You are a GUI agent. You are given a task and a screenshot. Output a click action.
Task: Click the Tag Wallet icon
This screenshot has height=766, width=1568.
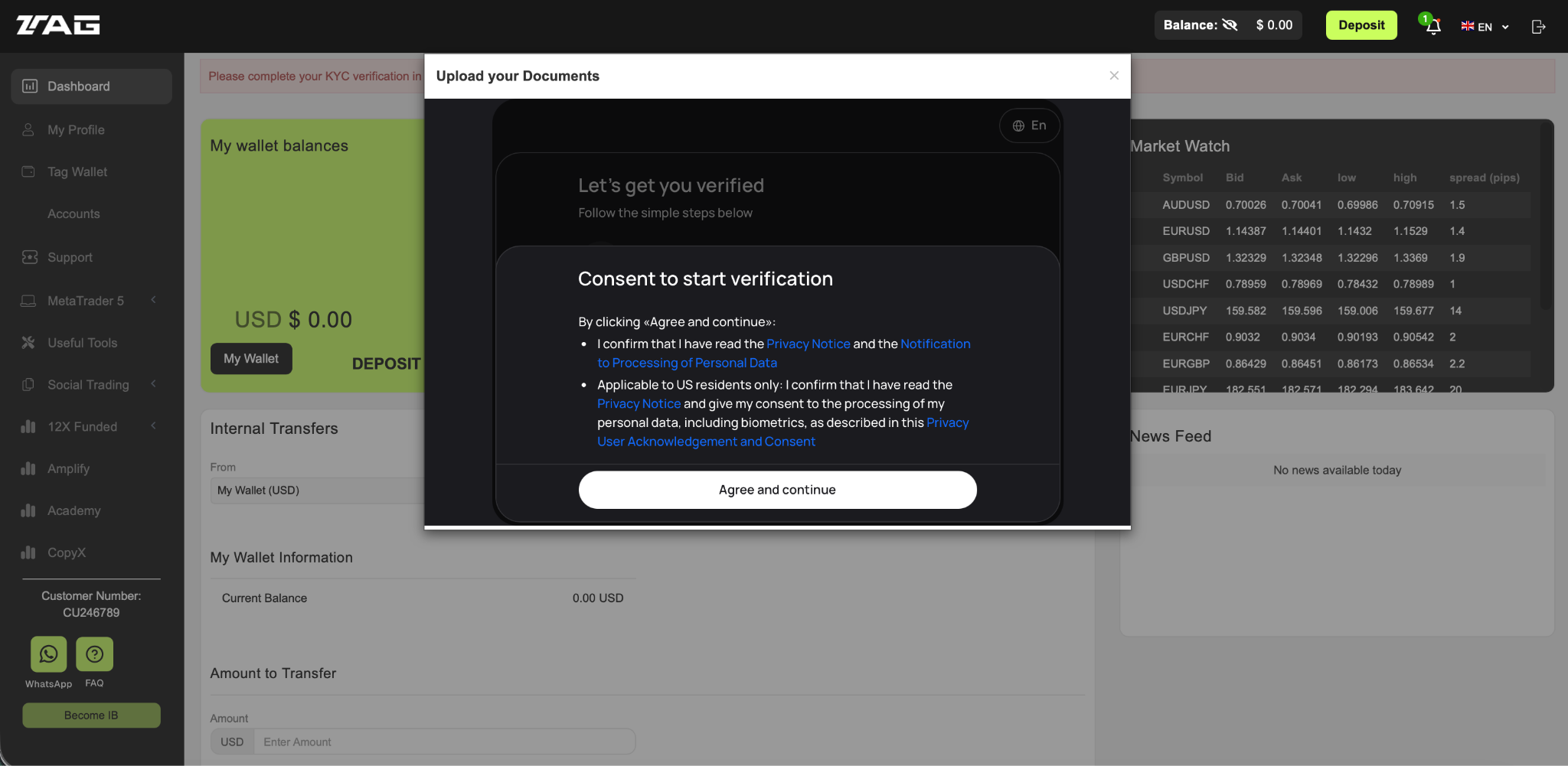click(x=28, y=171)
